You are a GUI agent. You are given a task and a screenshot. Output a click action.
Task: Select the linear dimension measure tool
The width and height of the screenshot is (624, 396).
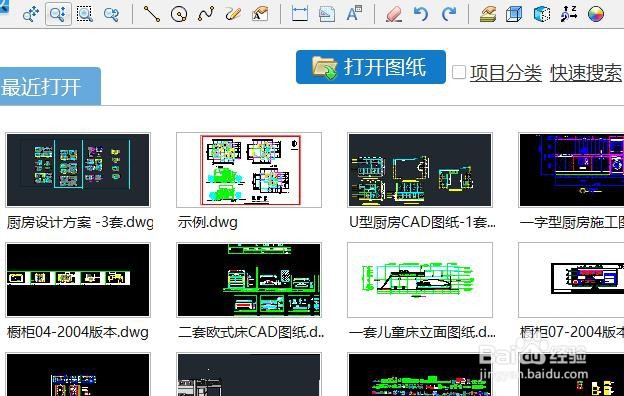300,14
